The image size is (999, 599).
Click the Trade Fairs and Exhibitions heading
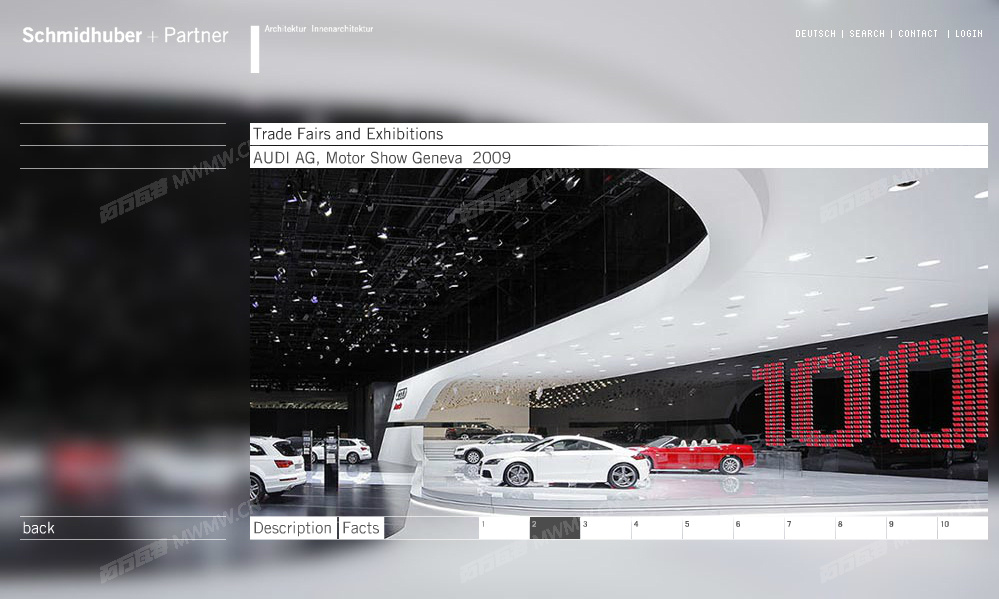348,134
